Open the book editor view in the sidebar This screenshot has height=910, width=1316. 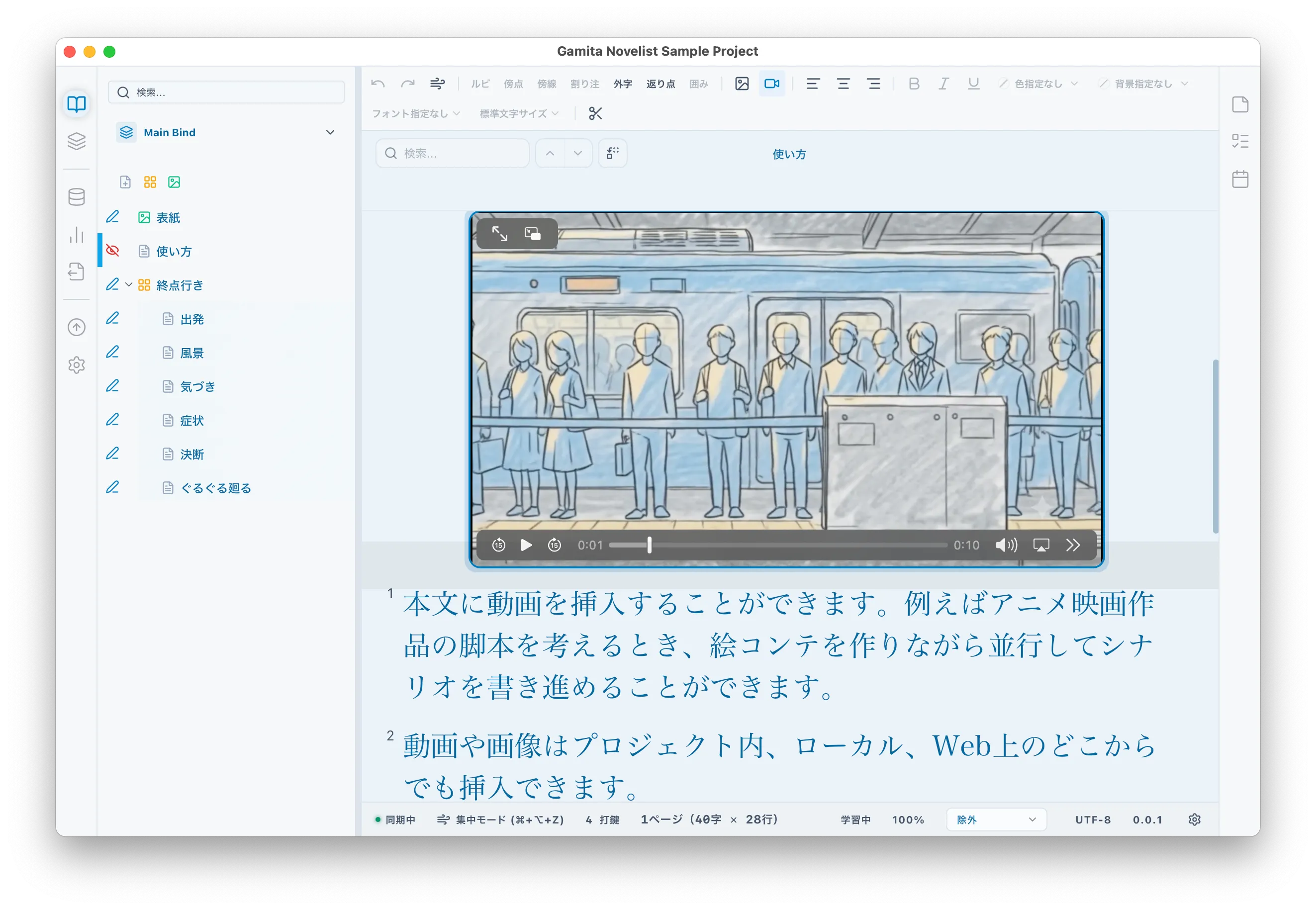pos(77,104)
